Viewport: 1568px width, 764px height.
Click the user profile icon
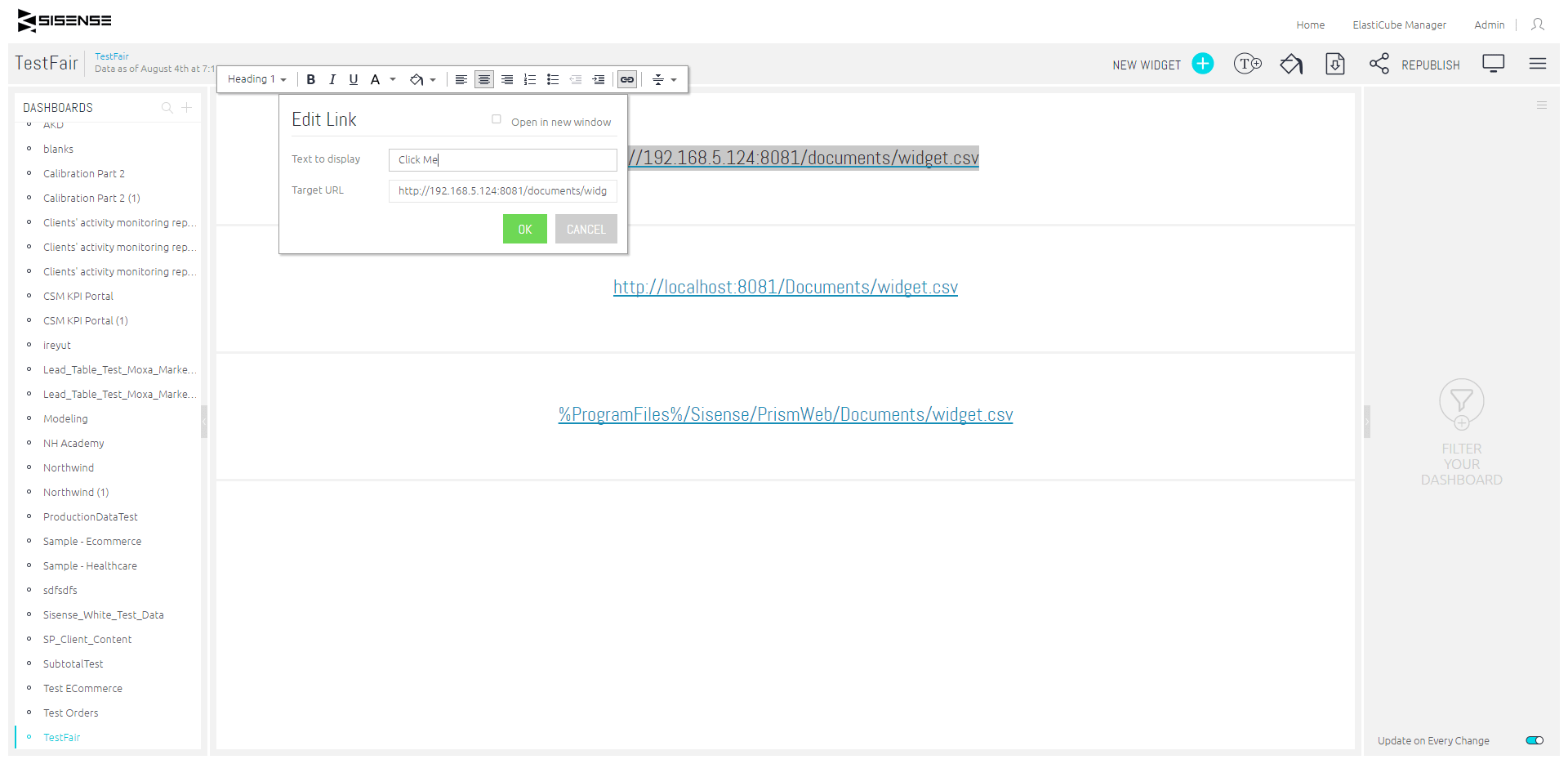click(x=1538, y=25)
